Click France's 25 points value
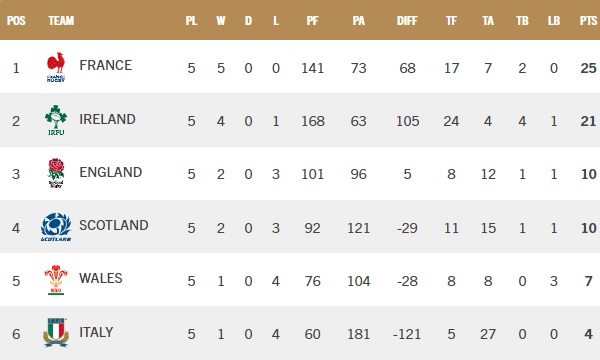This screenshot has height=360, width=600. pyautogui.click(x=589, y=68)
